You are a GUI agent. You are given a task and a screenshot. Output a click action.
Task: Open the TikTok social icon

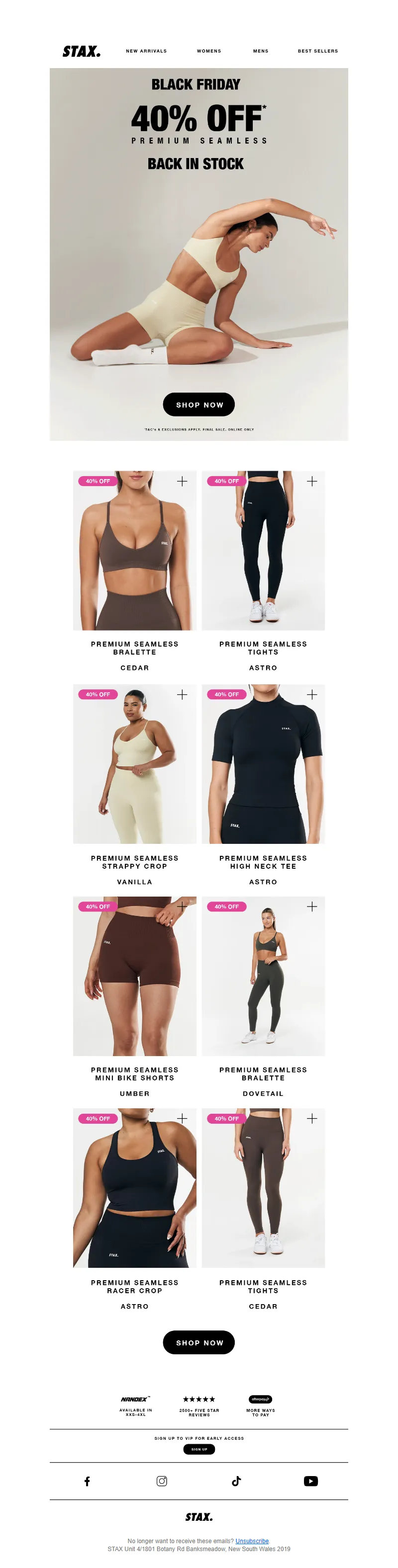click(x=236, y=1481)
